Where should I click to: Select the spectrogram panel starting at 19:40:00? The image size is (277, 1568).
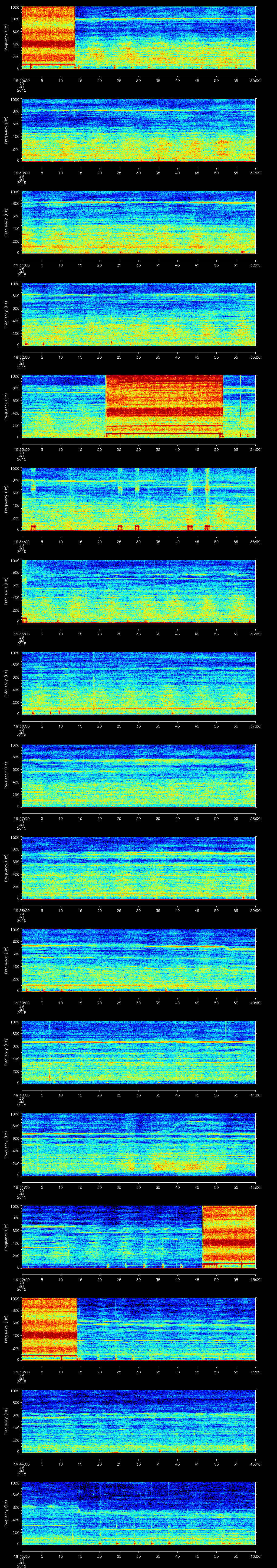click(139, 1052)
